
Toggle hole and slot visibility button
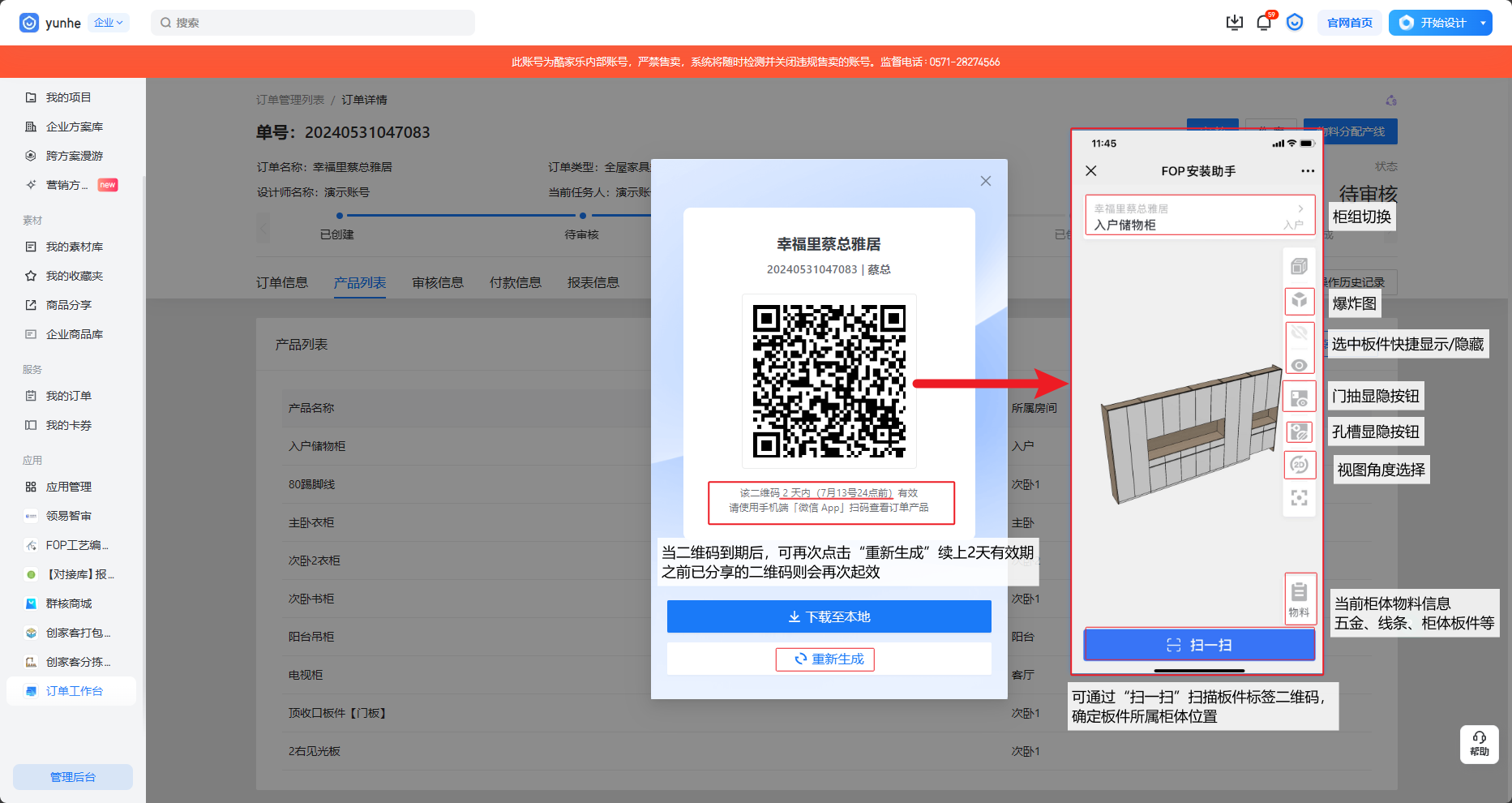coord(1299,432)
